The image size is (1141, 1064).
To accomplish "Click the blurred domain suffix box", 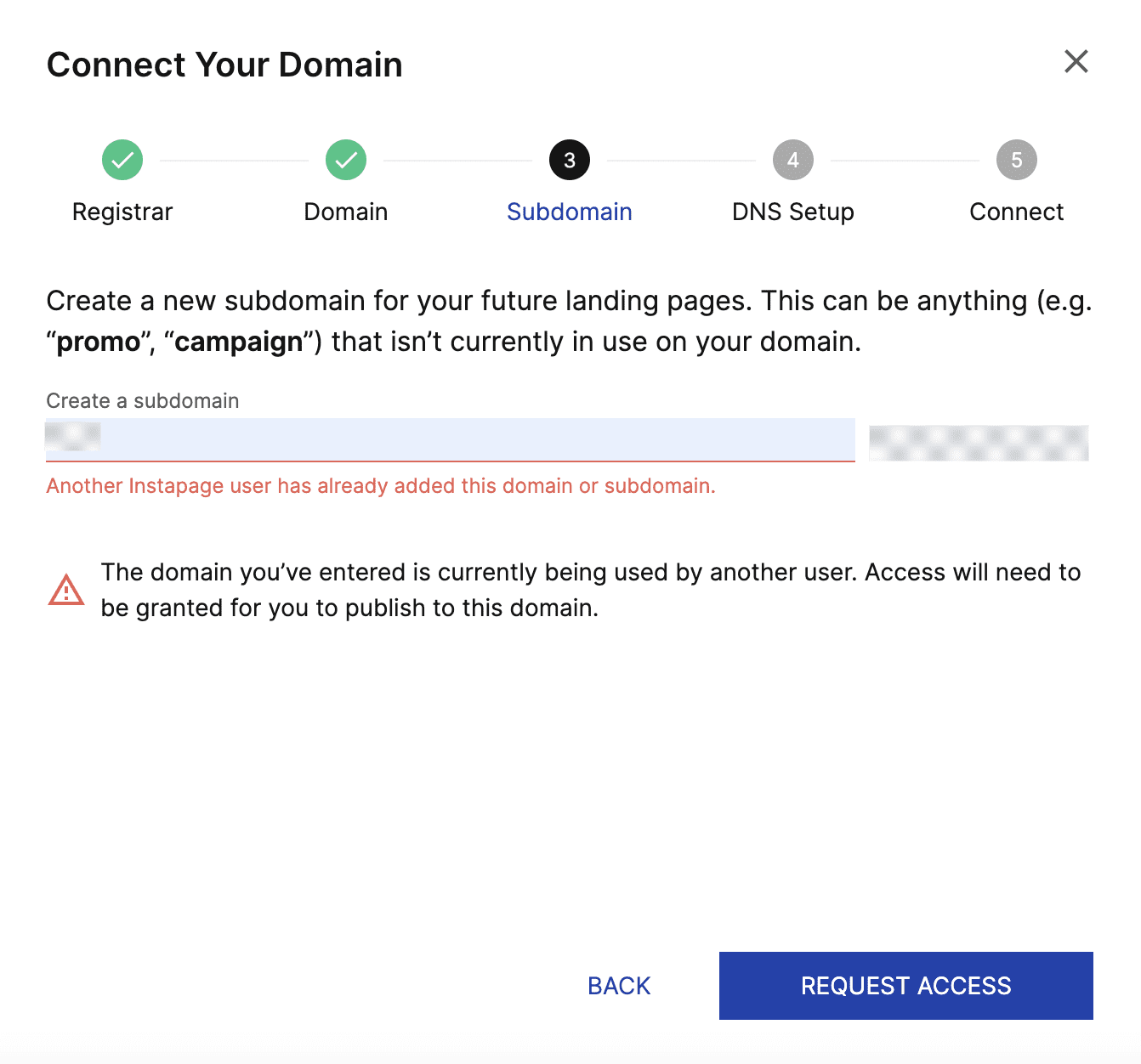I will (979, 443).
